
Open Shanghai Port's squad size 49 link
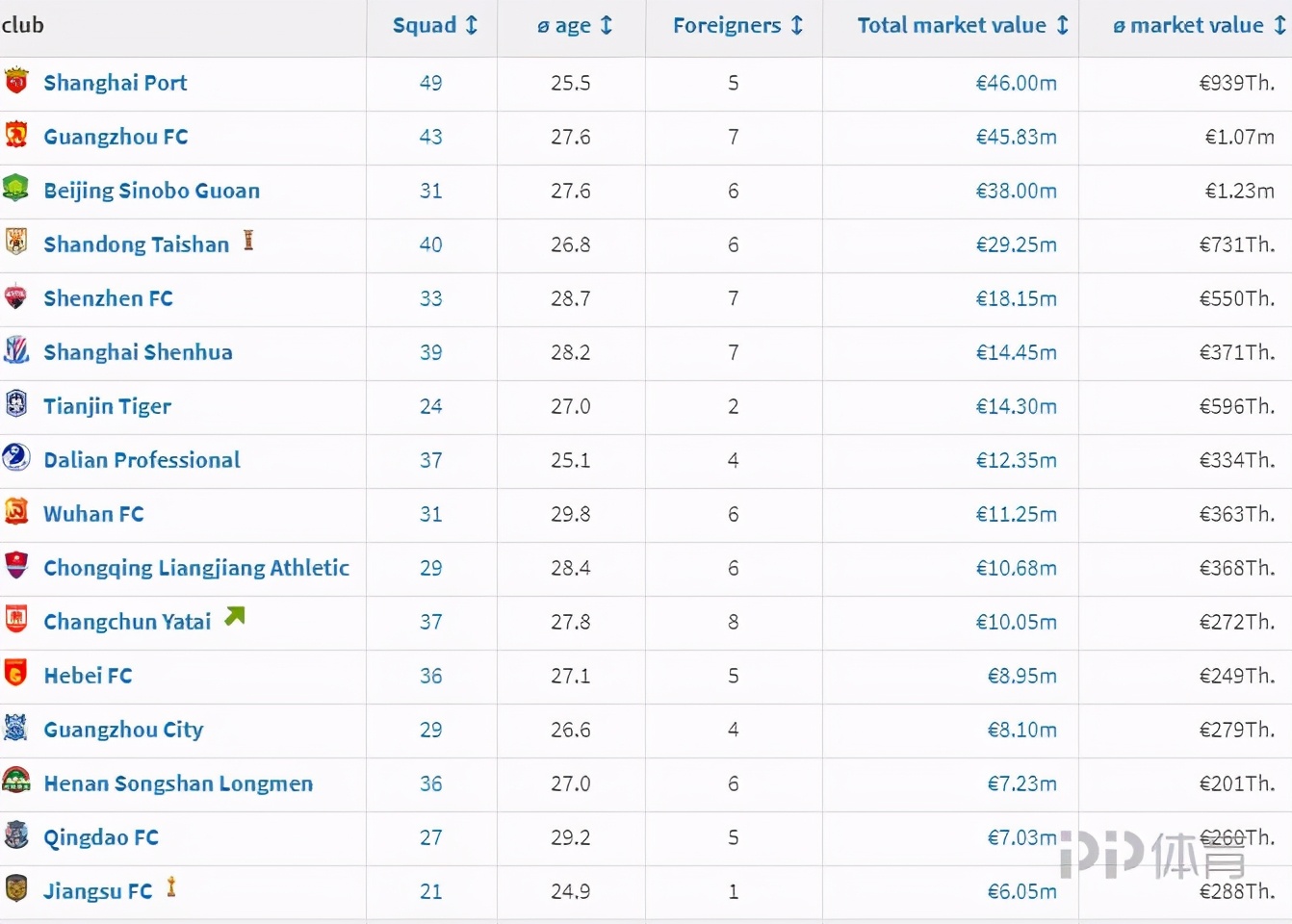pyautogui.click(x=430, y=83)
